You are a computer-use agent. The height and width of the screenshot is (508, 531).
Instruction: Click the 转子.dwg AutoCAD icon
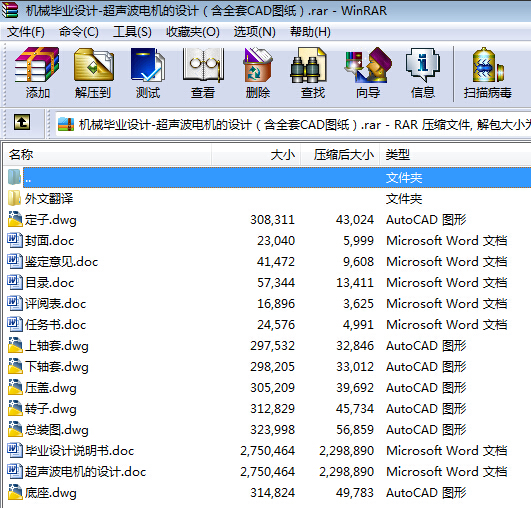[x=15, y=408]
